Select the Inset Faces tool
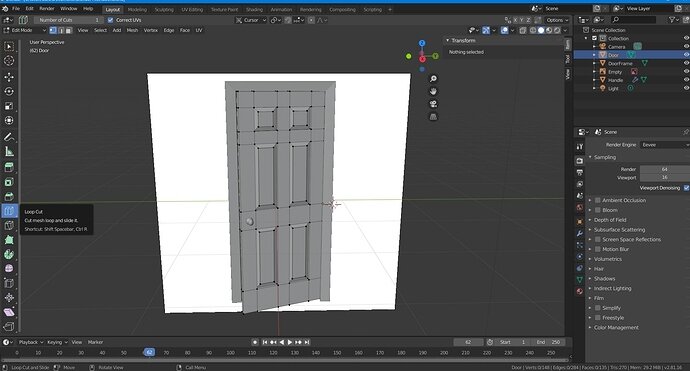Viewport: 690px width, 371px height. tap(9, 182)
